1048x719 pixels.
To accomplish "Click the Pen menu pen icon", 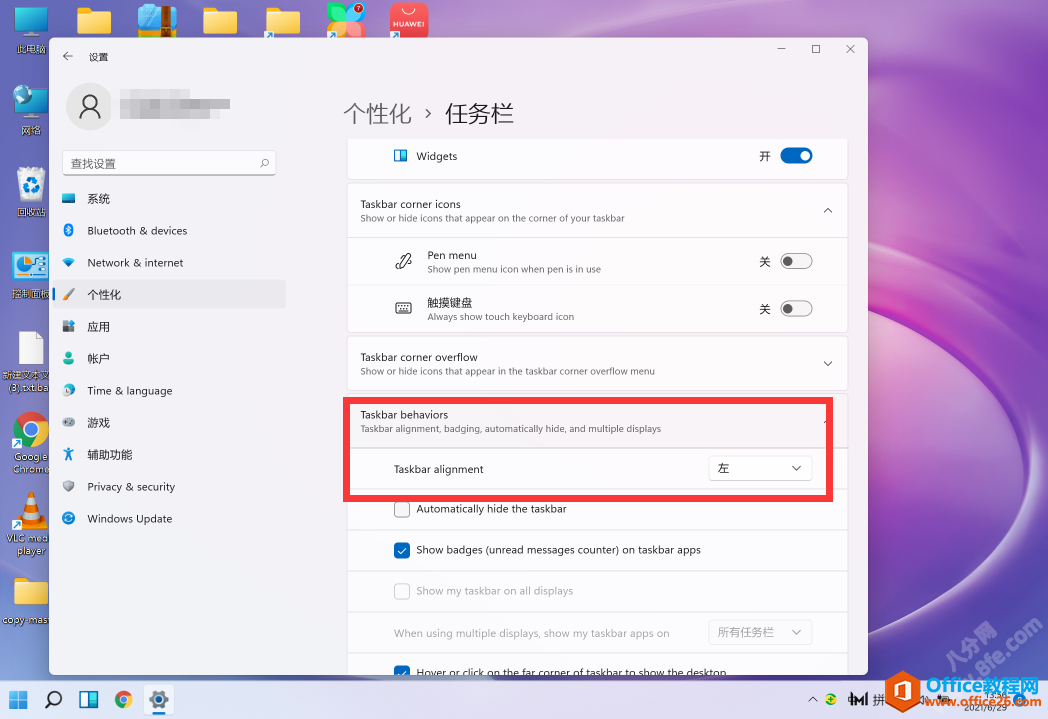I will tap(403, 261).
